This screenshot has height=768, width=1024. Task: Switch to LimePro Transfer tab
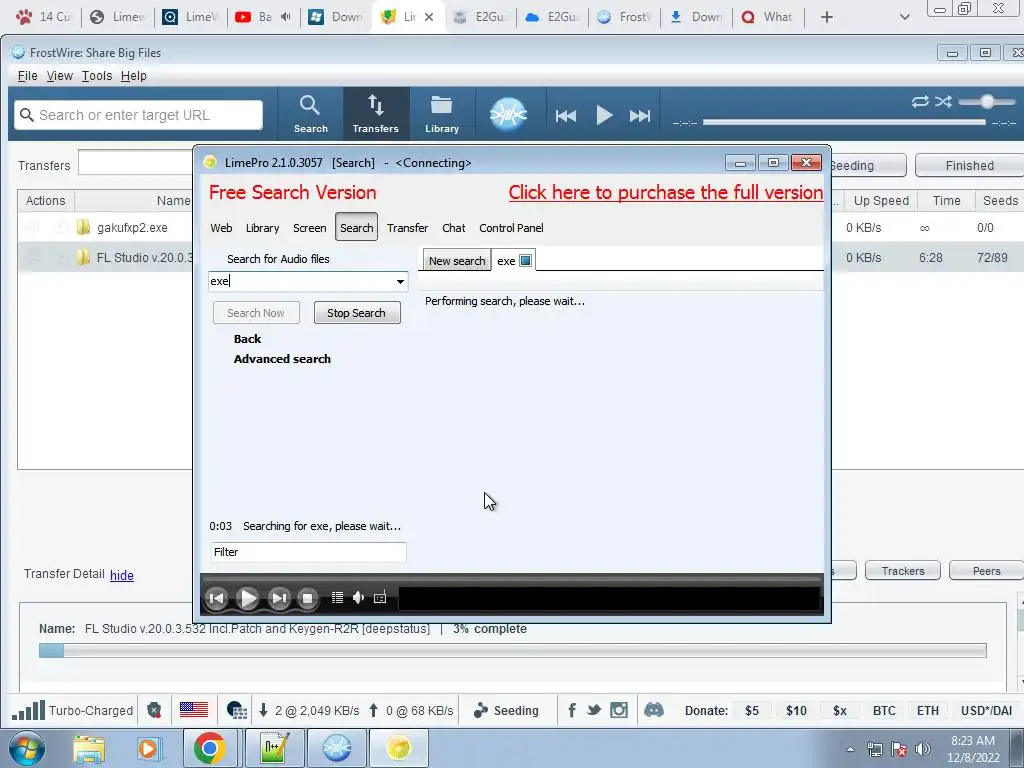click(408, 228)
